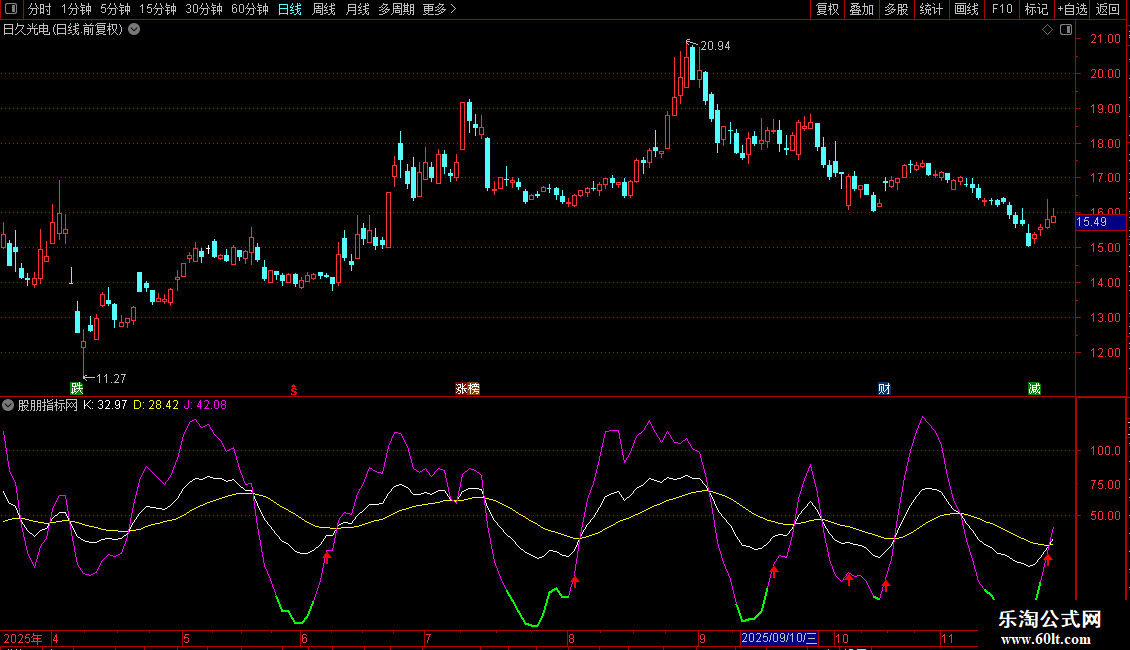Click the green 跌 event marker
This screenshot has height=650, width=1130.
[77, 388]
